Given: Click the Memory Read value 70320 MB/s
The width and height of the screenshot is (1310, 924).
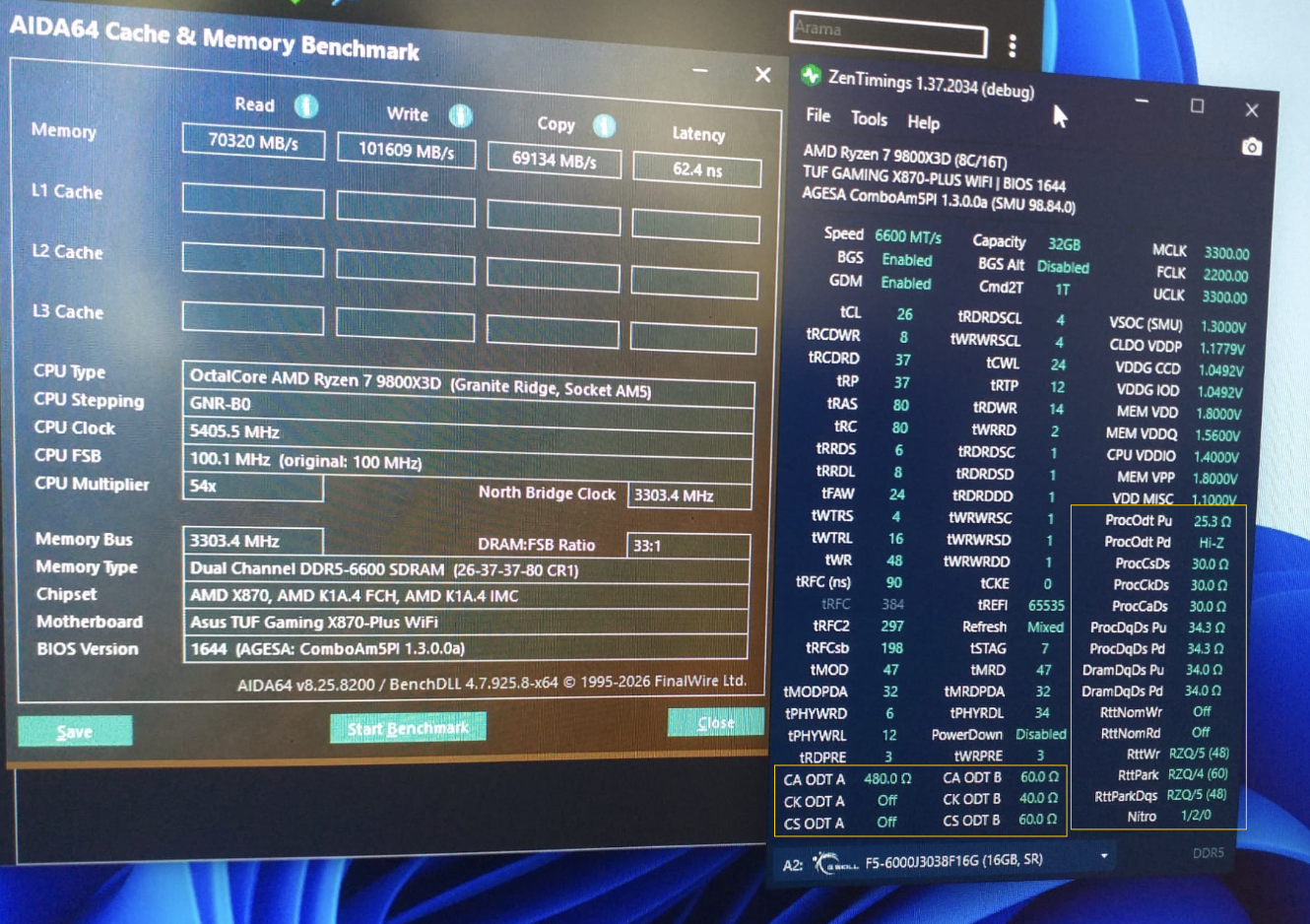Looking at the screenshot, I should [253, 142].
